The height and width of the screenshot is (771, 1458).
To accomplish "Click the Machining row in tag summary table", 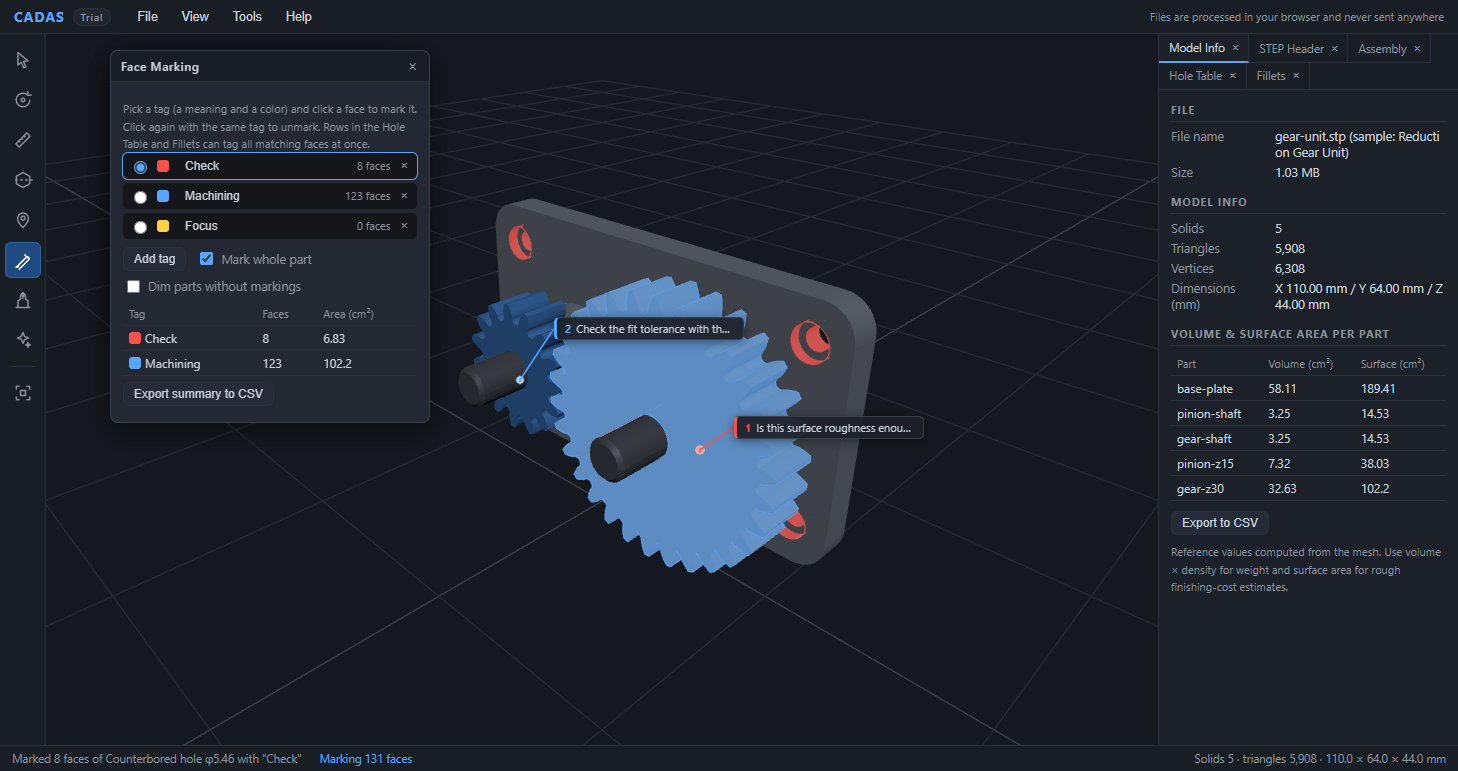I will click(270, 364).
